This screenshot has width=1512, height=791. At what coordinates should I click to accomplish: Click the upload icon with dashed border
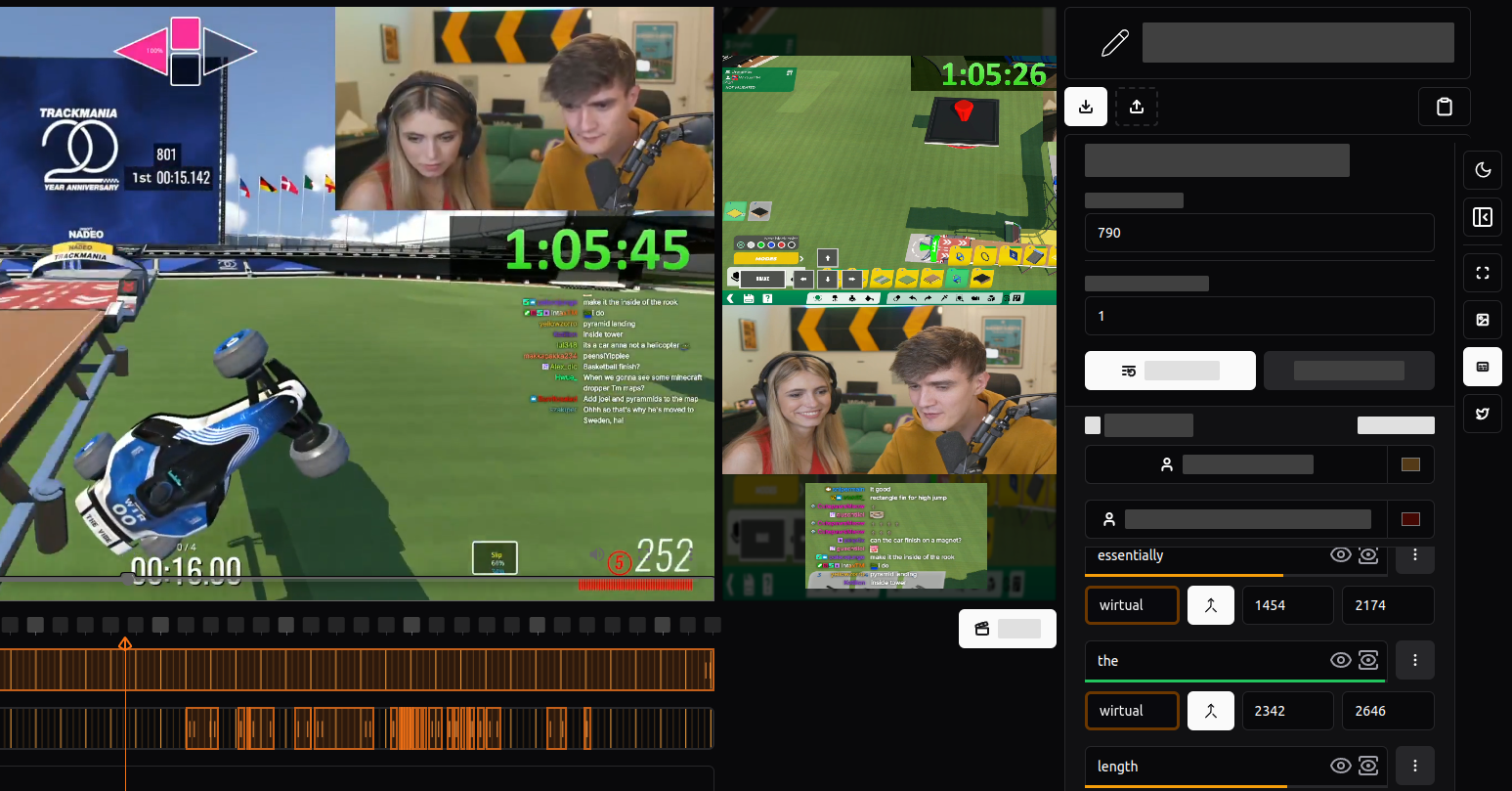1137,107
